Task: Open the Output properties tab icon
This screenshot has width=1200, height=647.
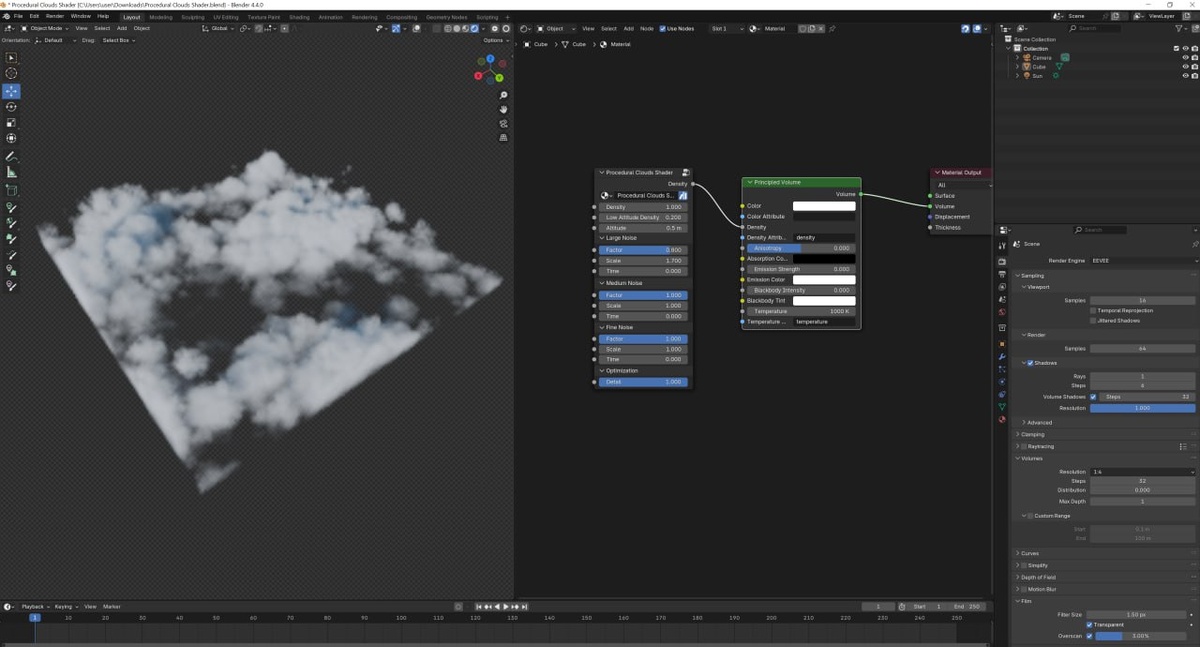Action: (1002, 275)
